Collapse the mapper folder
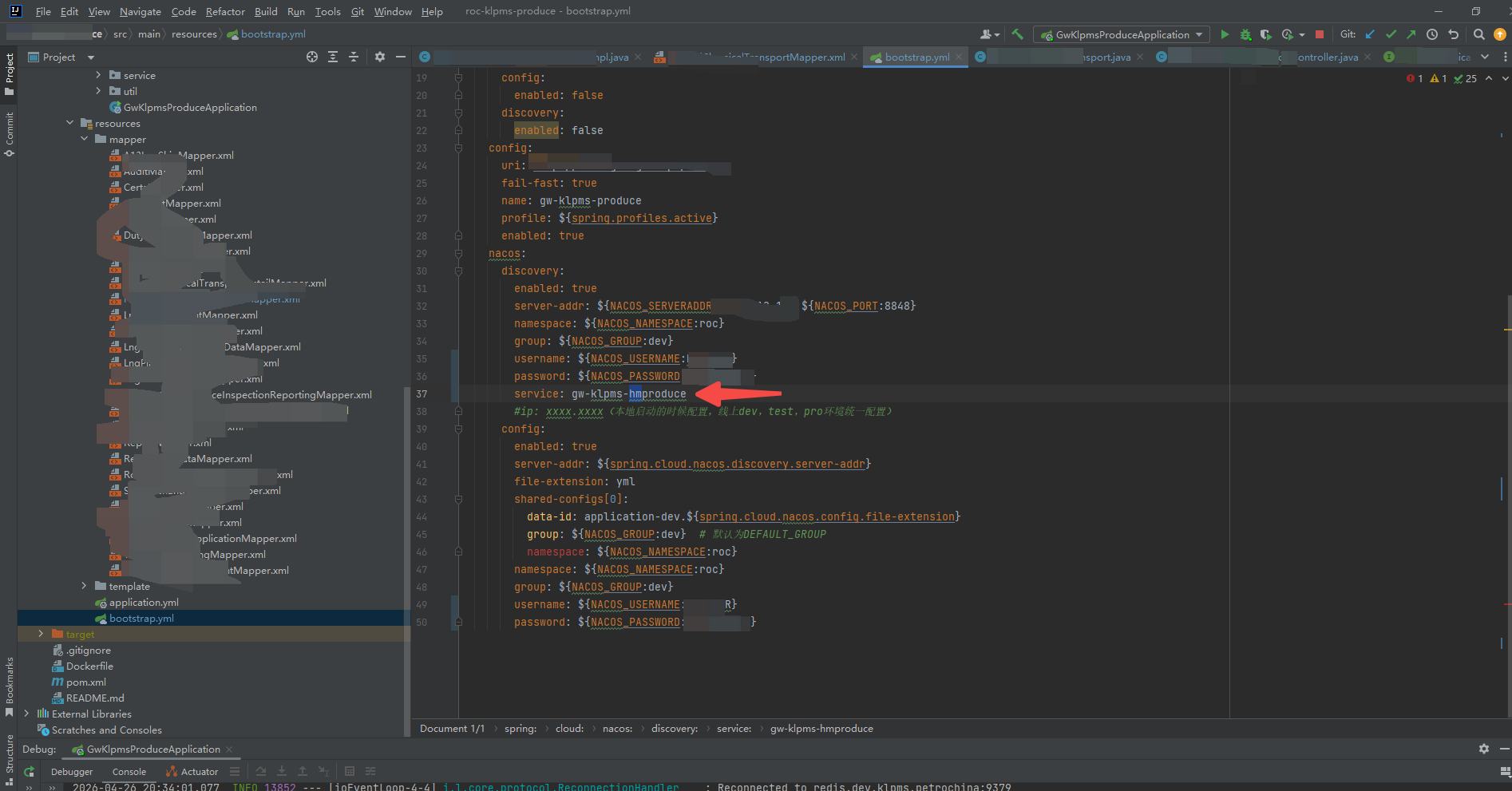 point(84,139)
